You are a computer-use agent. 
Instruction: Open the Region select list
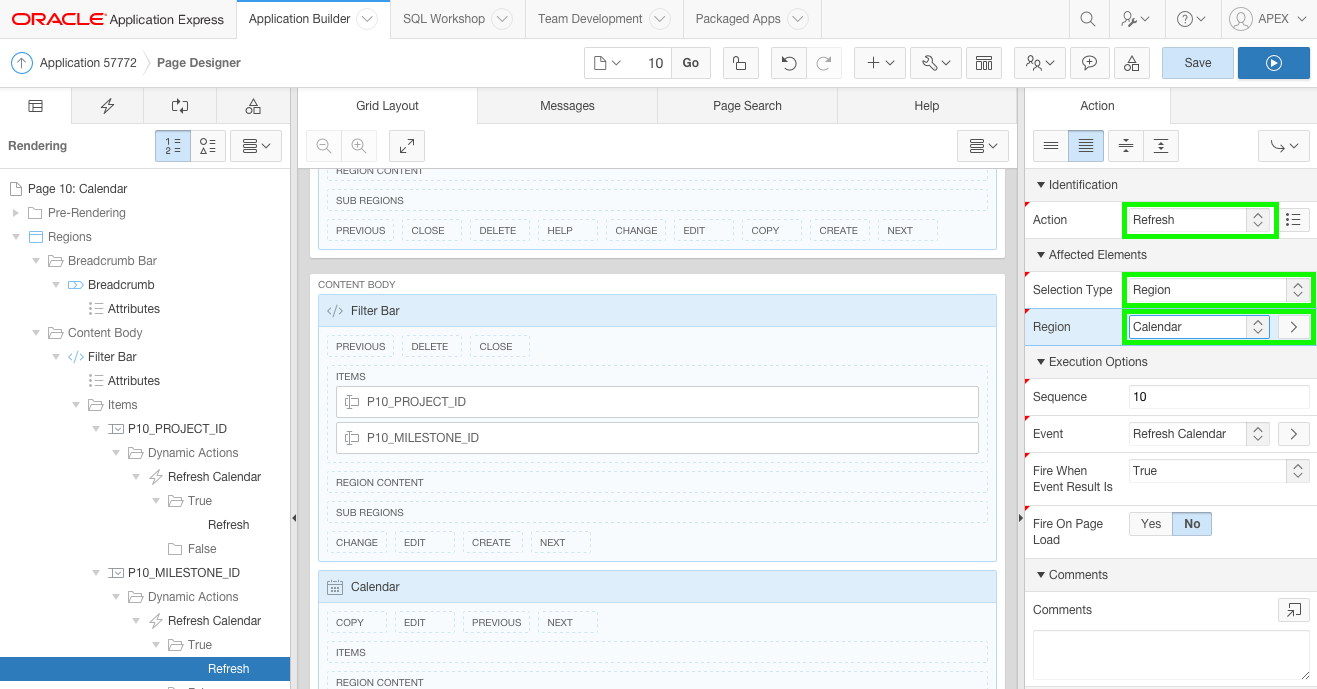point(1199,327)
